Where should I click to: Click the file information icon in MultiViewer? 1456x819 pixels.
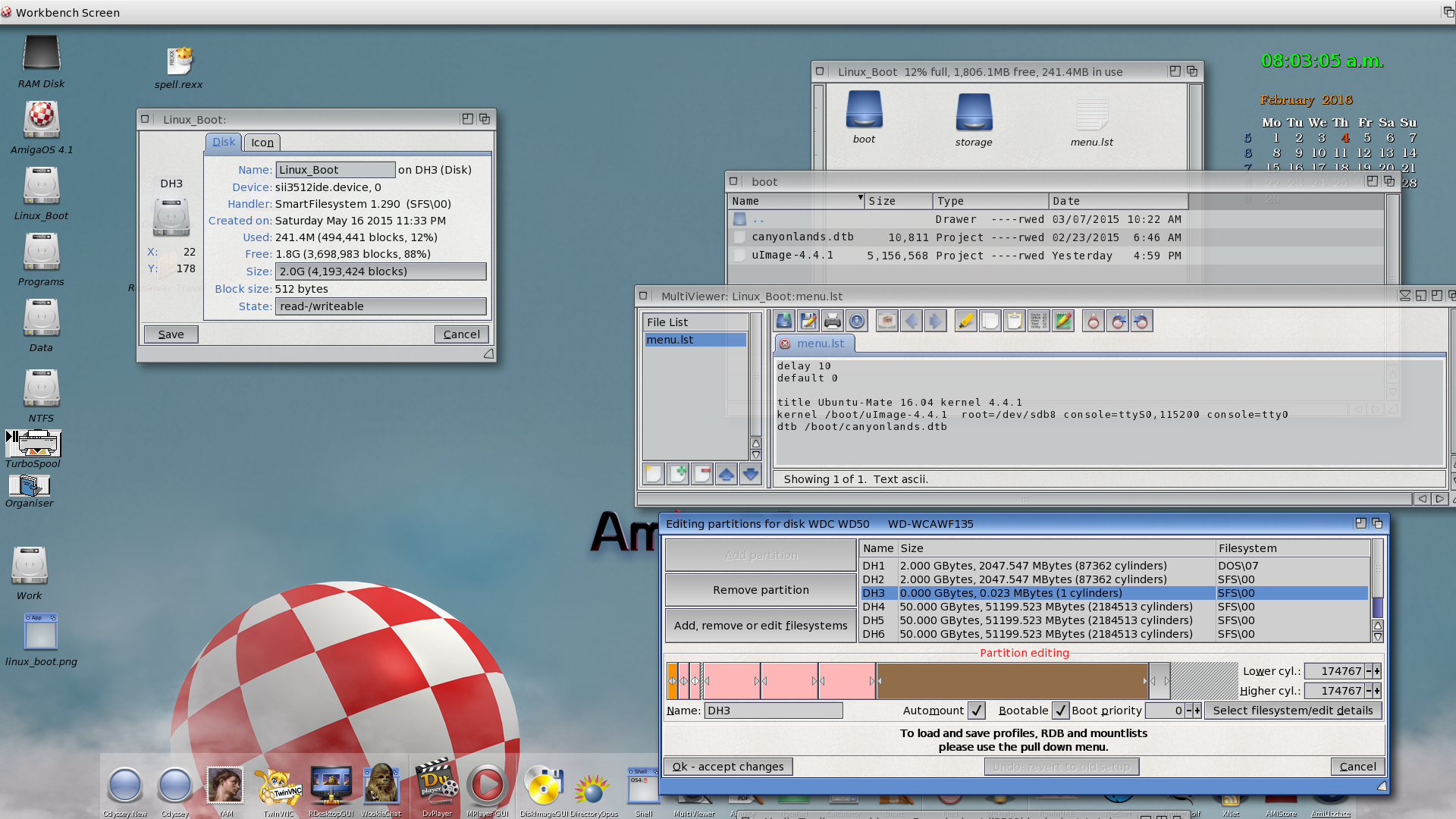coord(857,322)
